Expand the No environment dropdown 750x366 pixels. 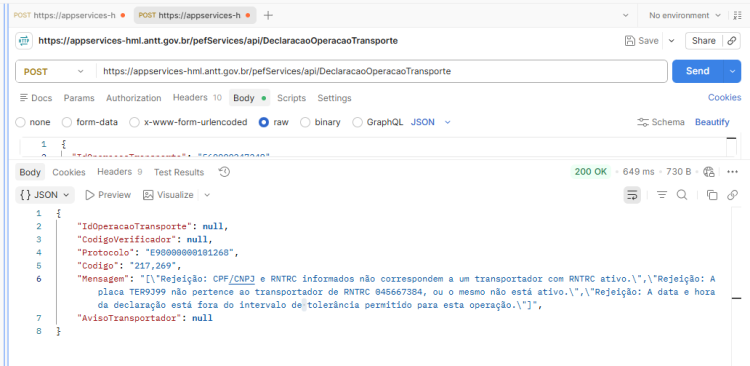tap(684, 15)
